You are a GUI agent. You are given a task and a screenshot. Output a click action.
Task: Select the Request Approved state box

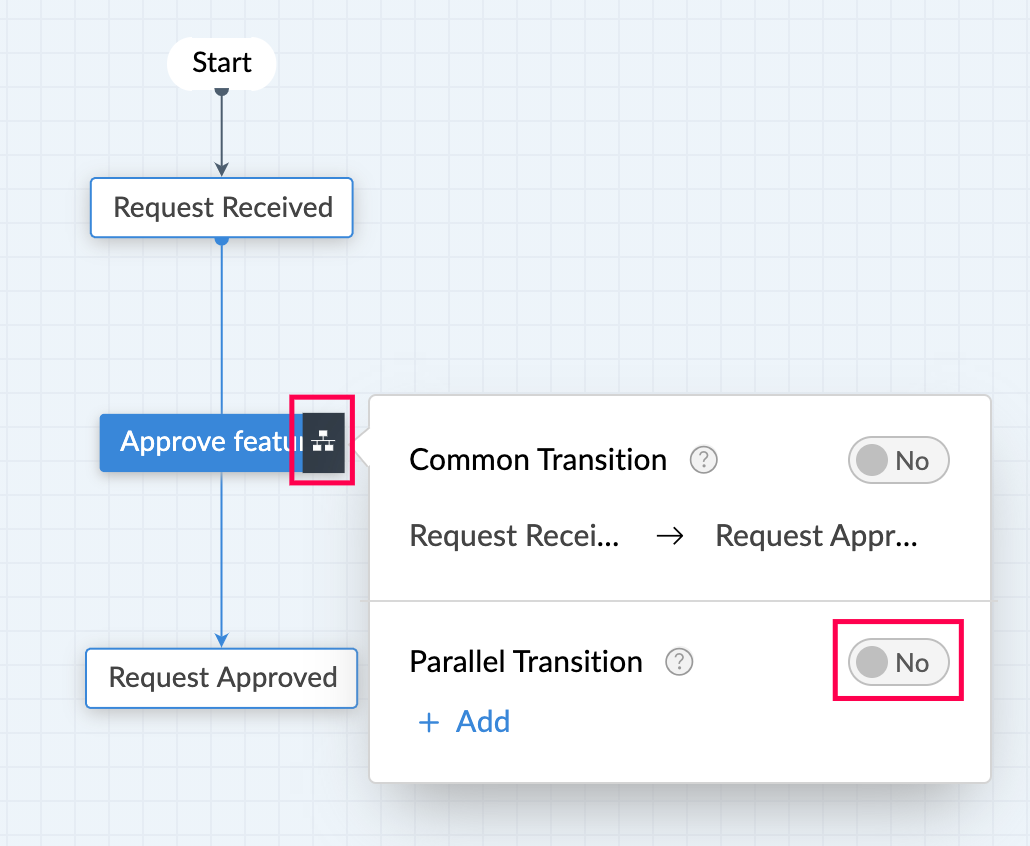coord(222,678)
